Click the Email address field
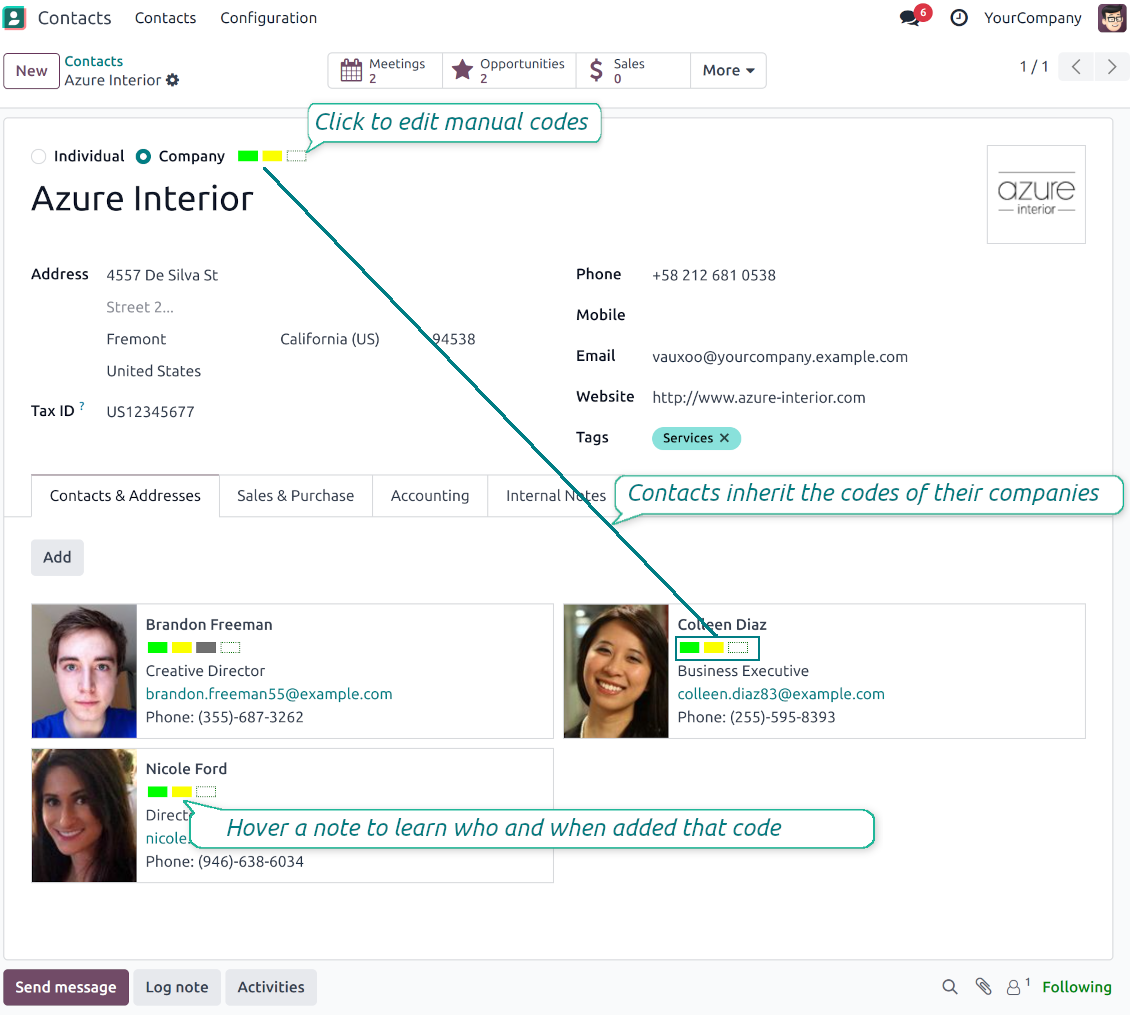1130x1015 pixels. [x=780, y=357]
